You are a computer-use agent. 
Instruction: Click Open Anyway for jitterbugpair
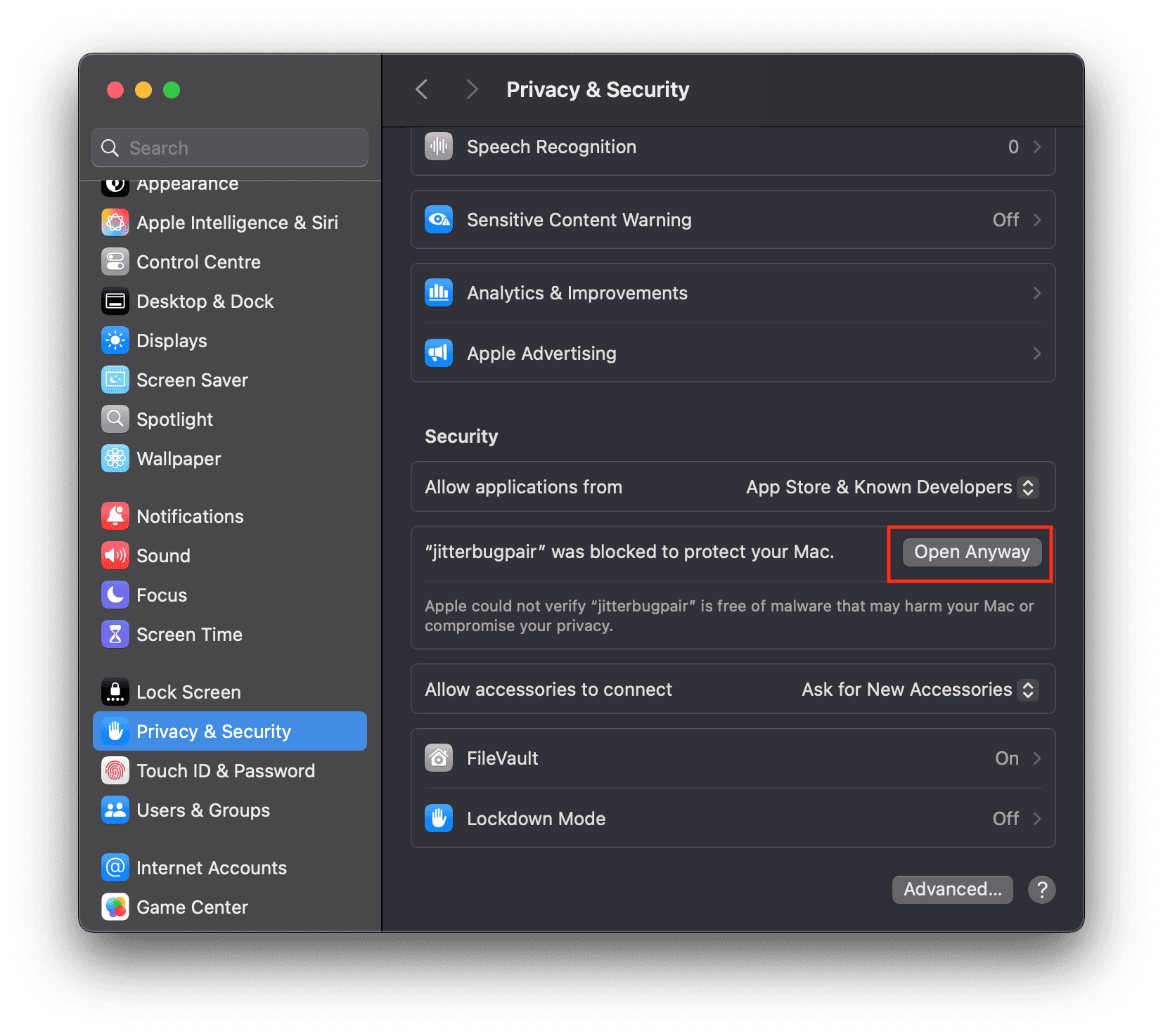pos(971,552)
